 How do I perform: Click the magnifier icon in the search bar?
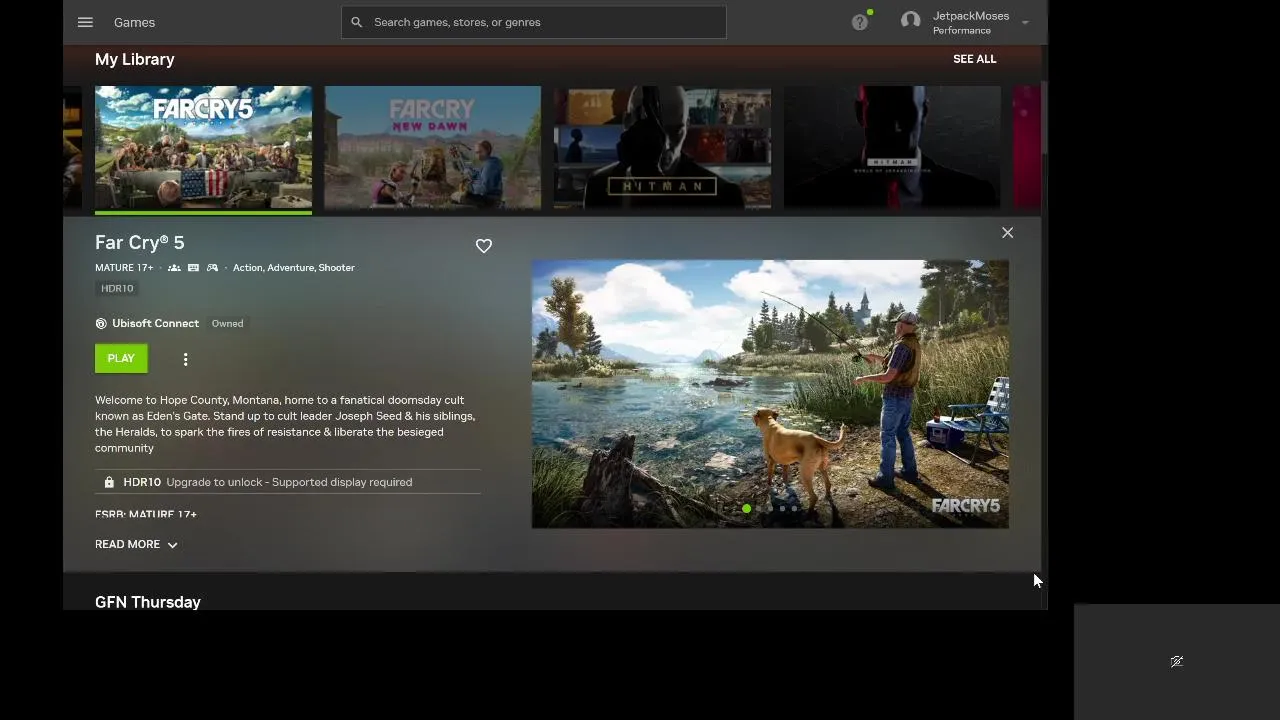click(x=357, y=22)
